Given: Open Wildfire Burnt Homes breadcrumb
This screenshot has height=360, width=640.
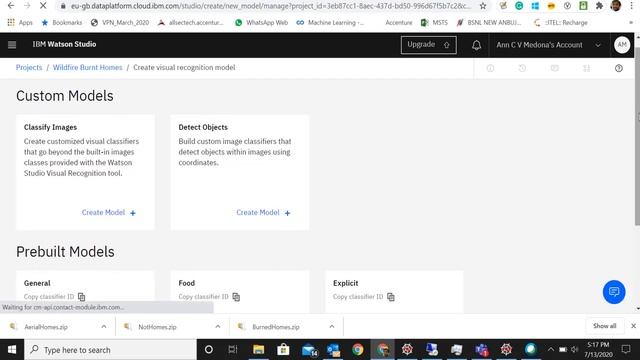Looking at the screenshot, I should pyautogui.click(x=87, y=68).
